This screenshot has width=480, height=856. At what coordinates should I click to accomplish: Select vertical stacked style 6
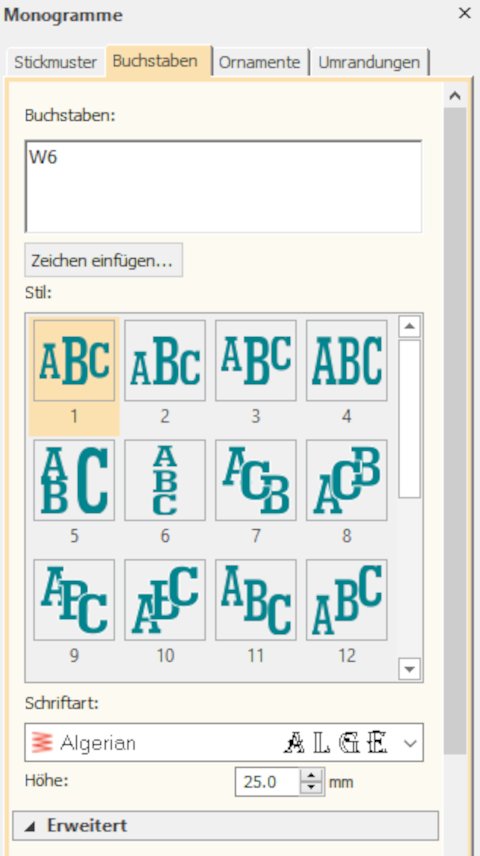[x=165, y=480]
